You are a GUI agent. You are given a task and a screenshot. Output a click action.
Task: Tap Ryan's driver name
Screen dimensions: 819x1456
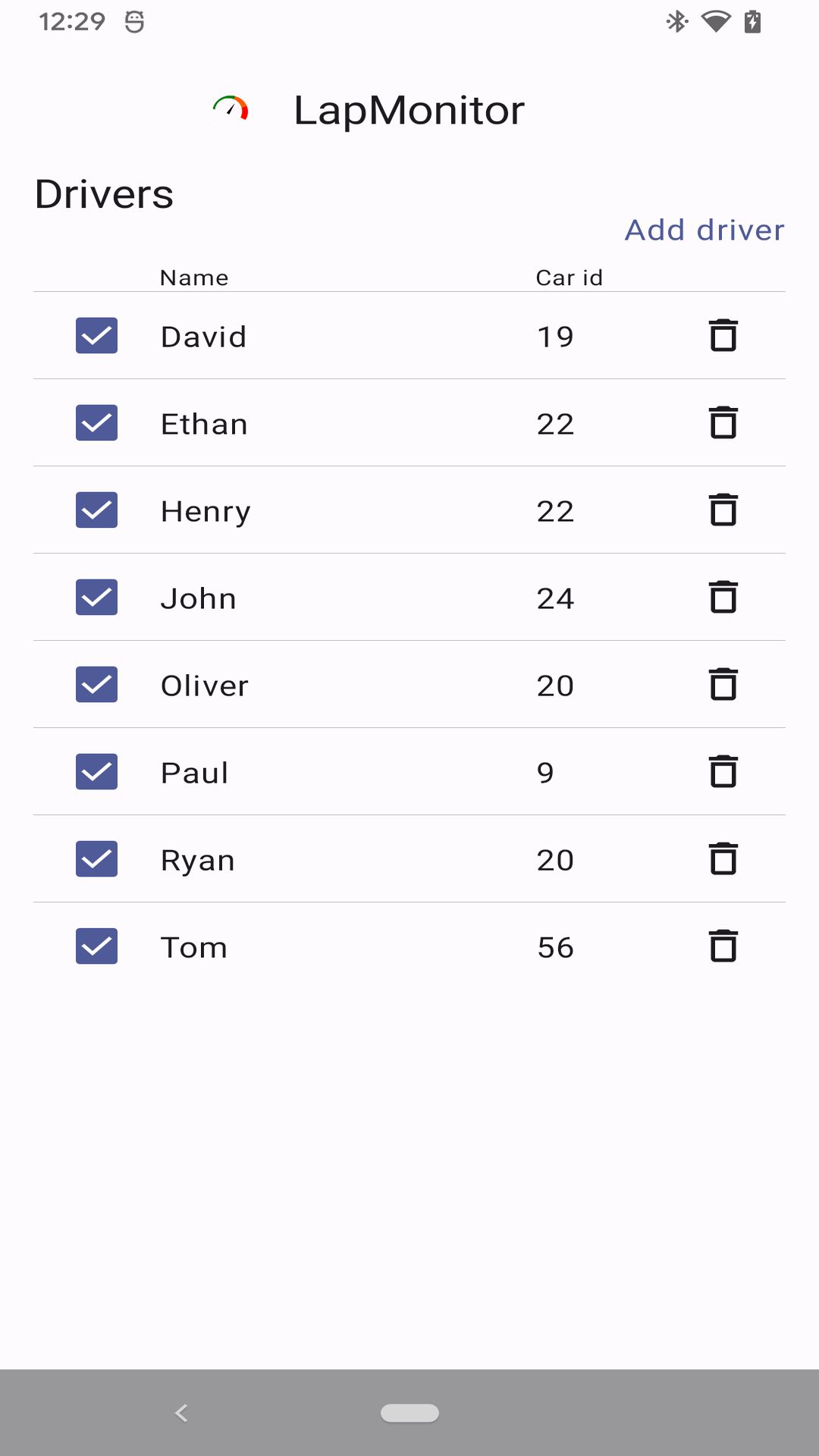197,860
